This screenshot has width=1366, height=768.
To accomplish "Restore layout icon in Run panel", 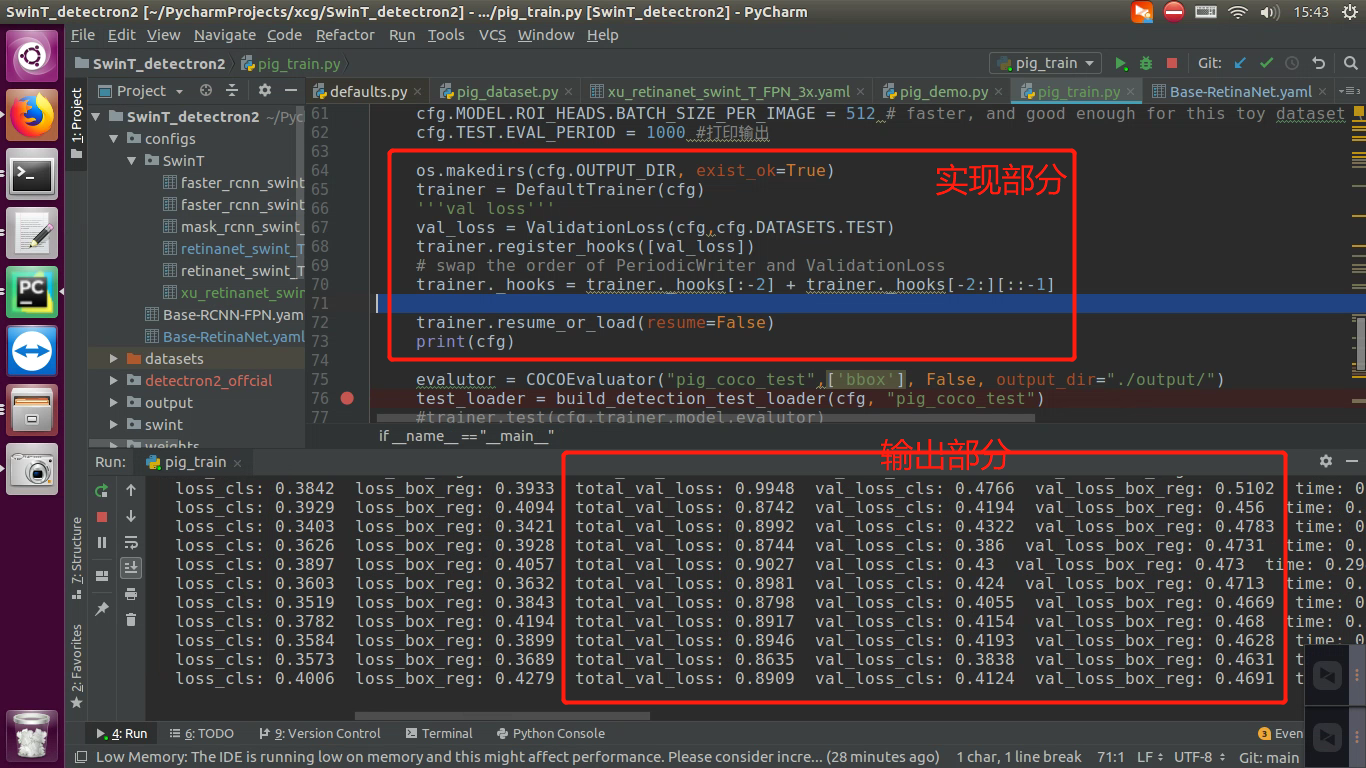I will [102, 576].
